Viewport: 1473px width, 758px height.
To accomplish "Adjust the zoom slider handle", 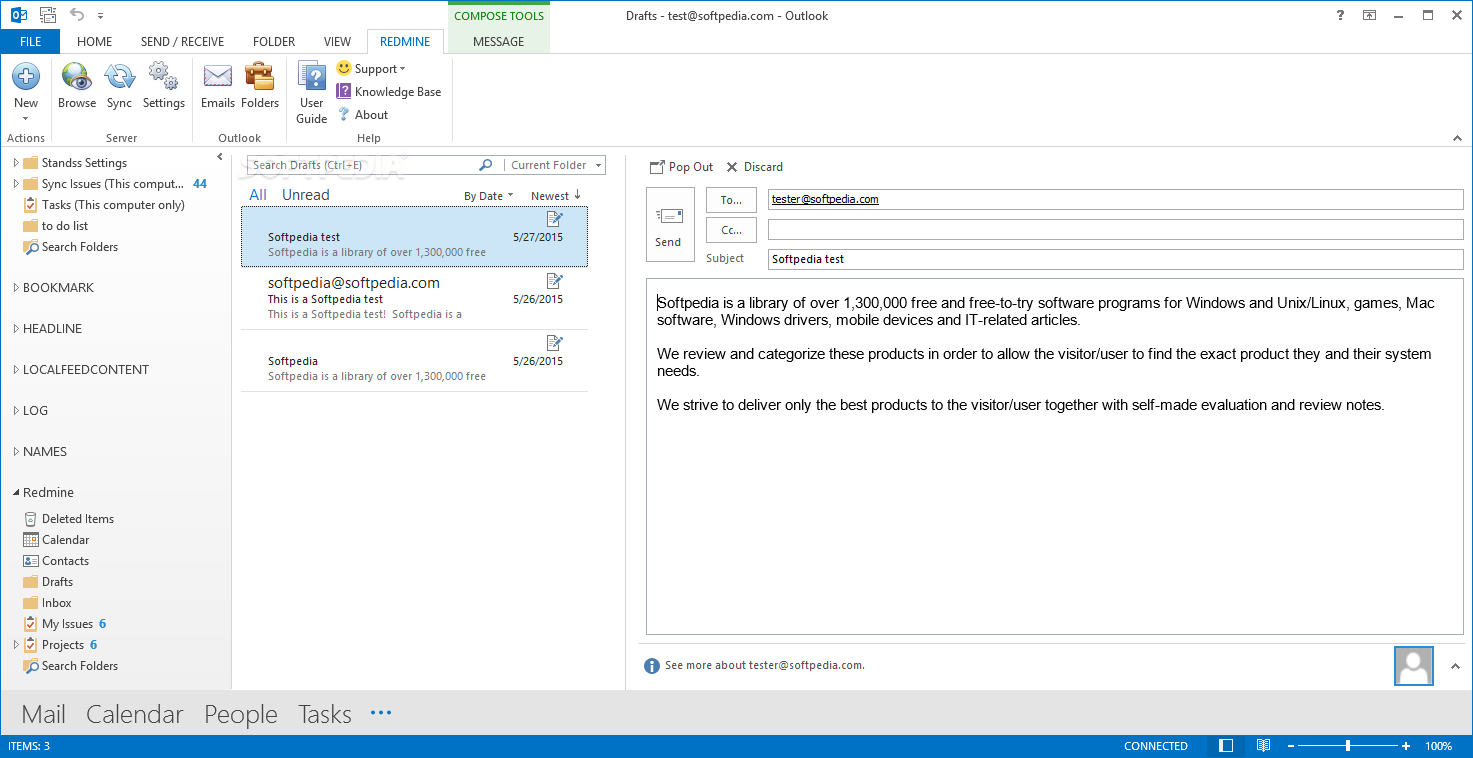I will tap(1348, 746).
